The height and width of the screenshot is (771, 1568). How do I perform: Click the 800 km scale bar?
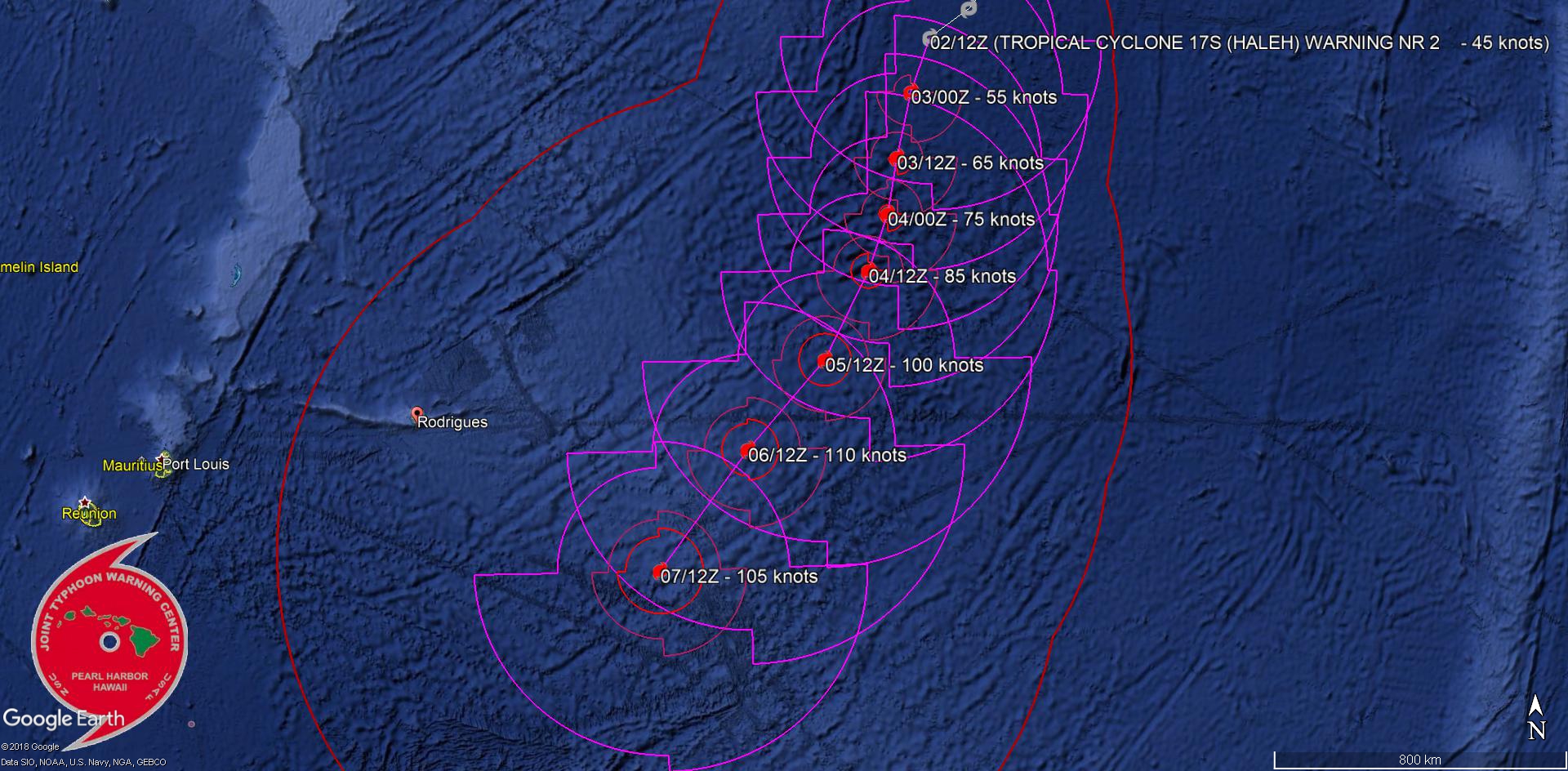click(x=1419, y=760)
